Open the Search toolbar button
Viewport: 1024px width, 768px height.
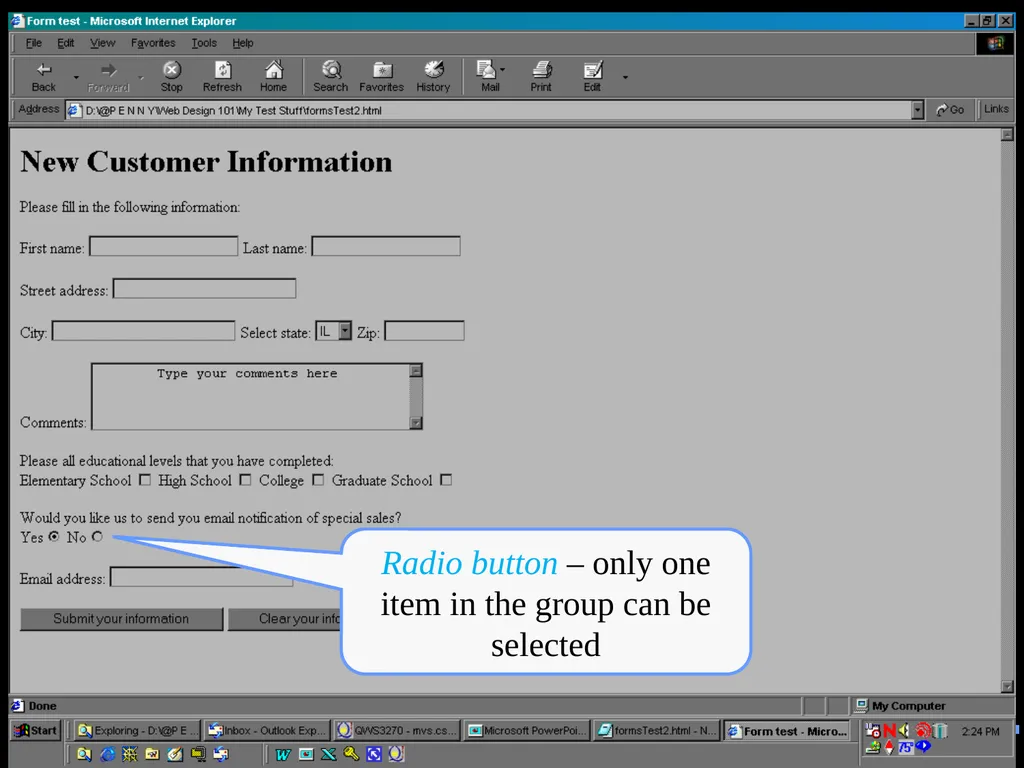click(x=330, y=76)
